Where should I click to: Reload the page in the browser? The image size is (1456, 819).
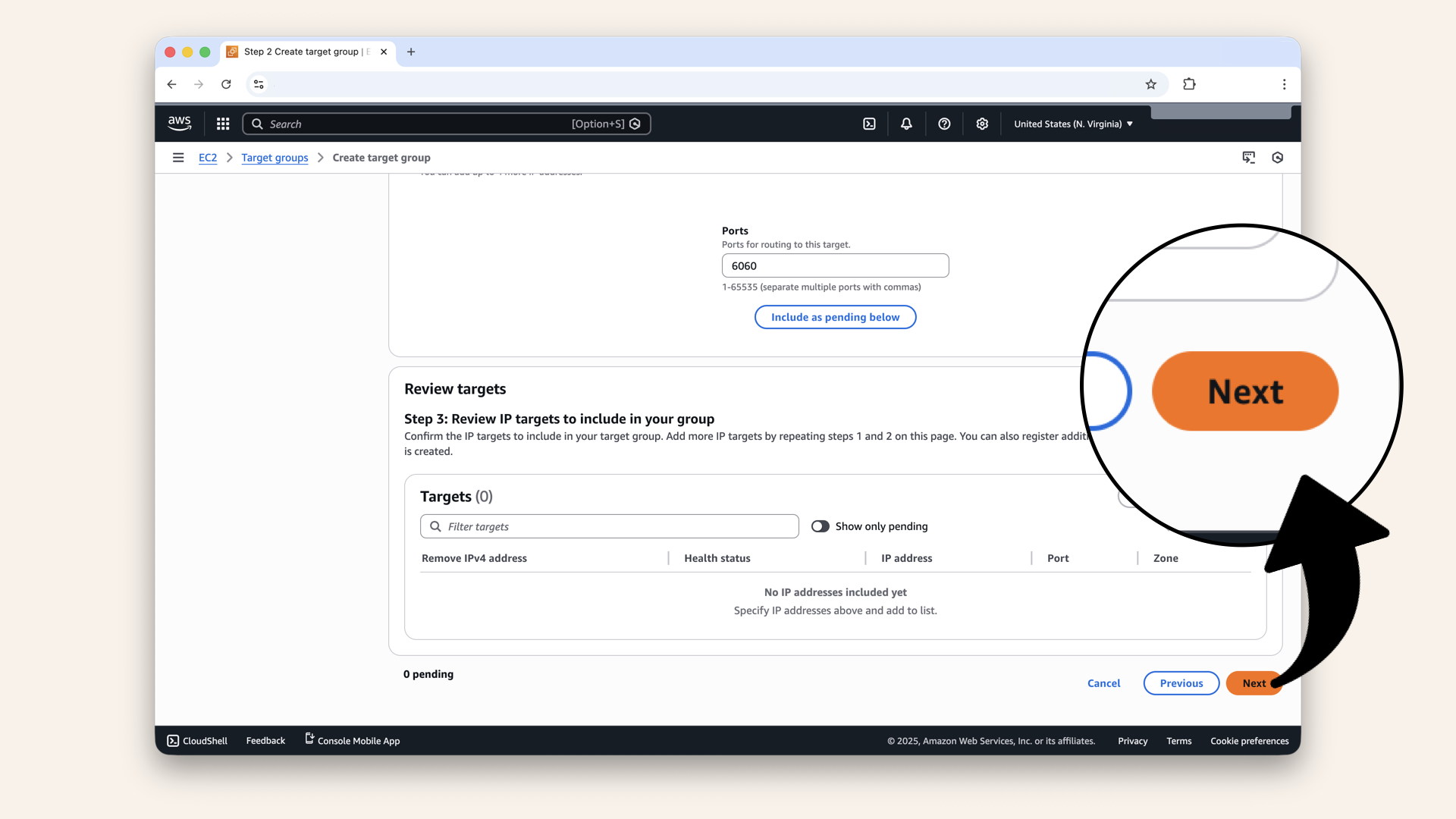[x=226, y=84]
